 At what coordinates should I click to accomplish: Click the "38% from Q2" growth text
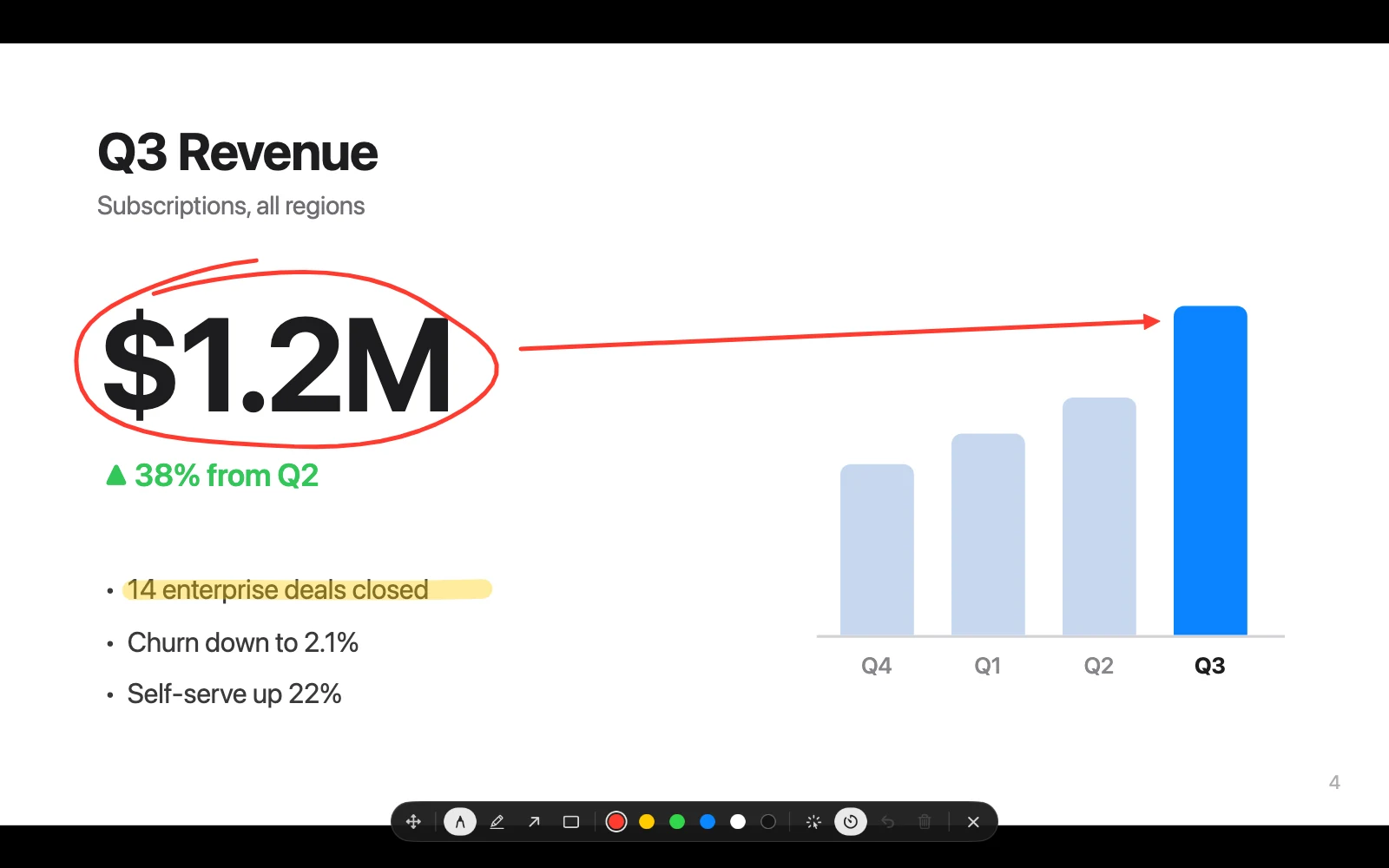(227, 476)
